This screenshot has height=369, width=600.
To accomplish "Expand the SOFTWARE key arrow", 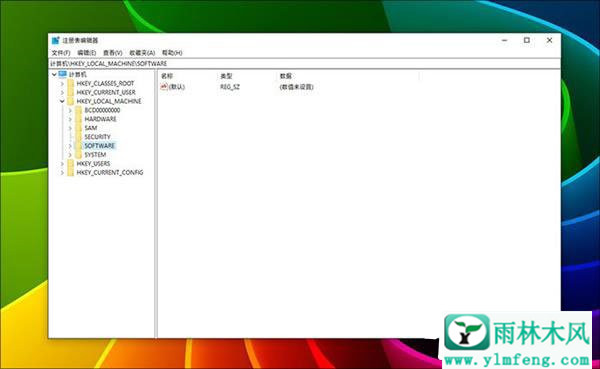I will coord(70,146).
